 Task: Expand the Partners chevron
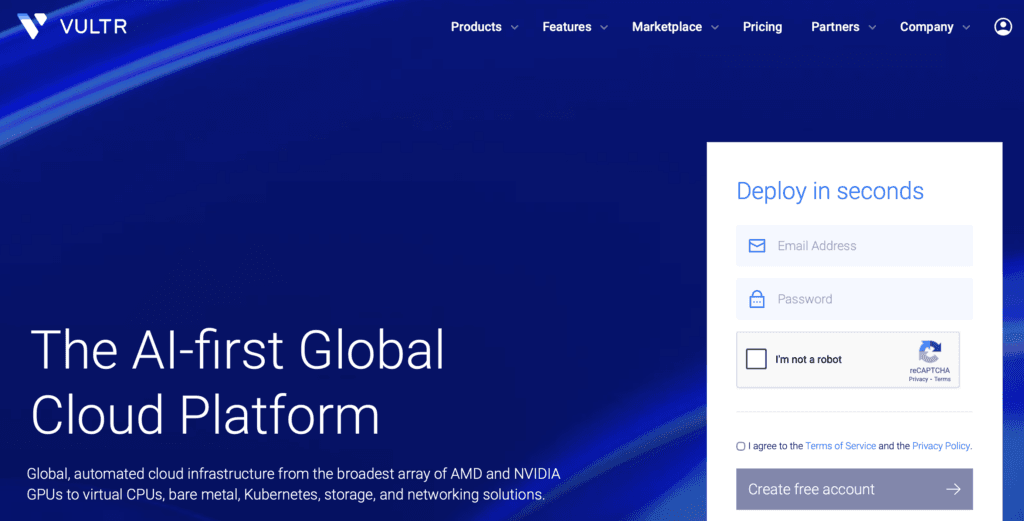click(x=872, y=27)
